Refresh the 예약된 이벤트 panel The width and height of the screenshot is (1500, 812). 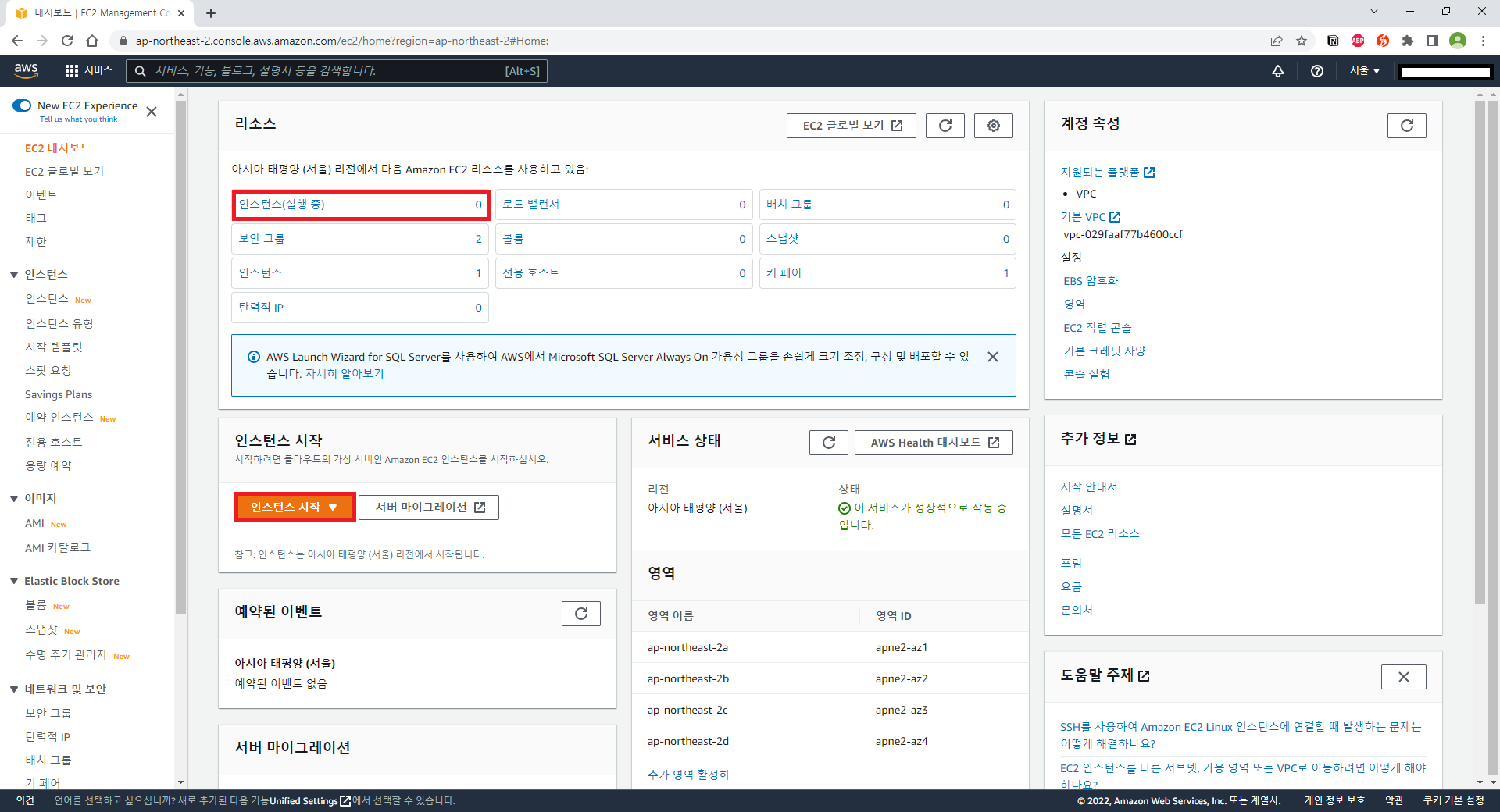(581, 614)
